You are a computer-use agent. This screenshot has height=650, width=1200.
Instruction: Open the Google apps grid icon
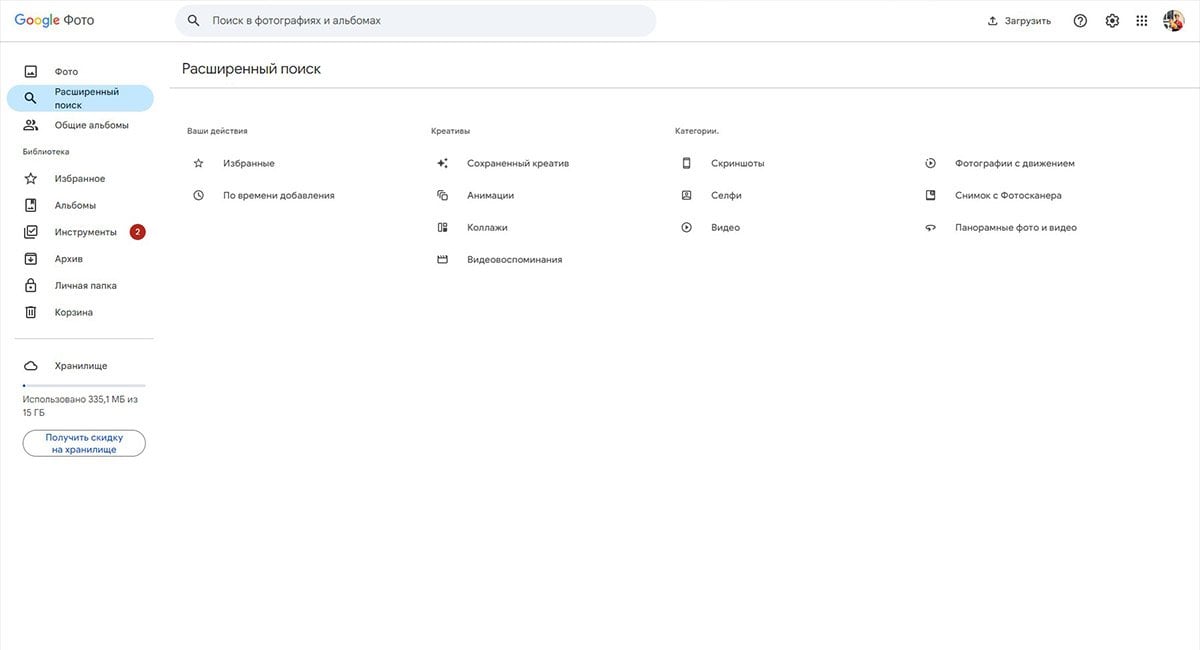point(1142,21)
